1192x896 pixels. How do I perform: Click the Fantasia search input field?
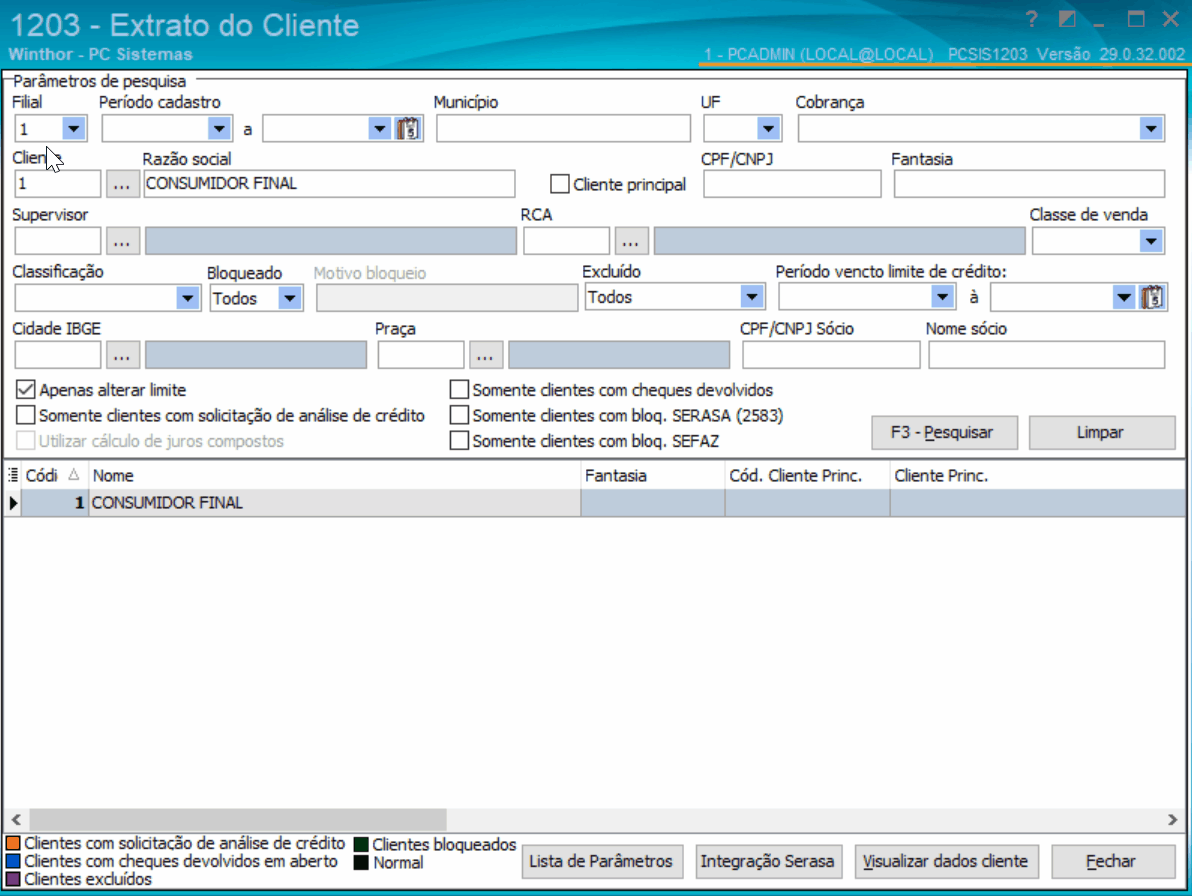(x=1029, y=184)
